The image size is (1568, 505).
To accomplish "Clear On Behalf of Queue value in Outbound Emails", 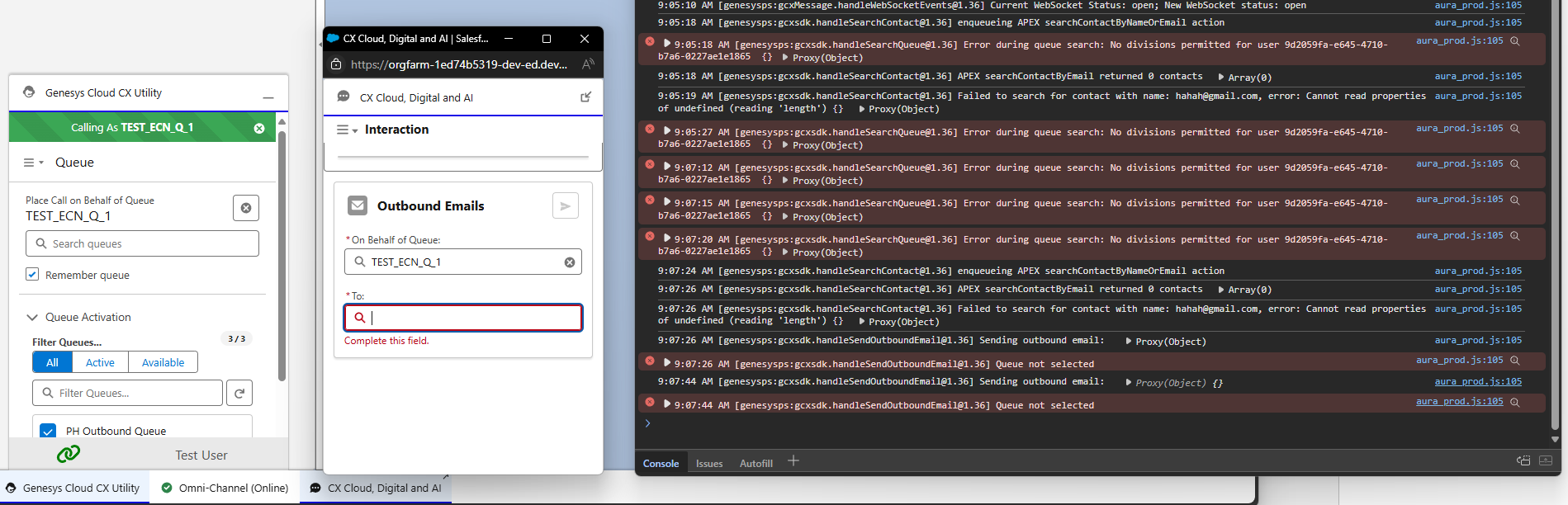I will click(570, 262).
